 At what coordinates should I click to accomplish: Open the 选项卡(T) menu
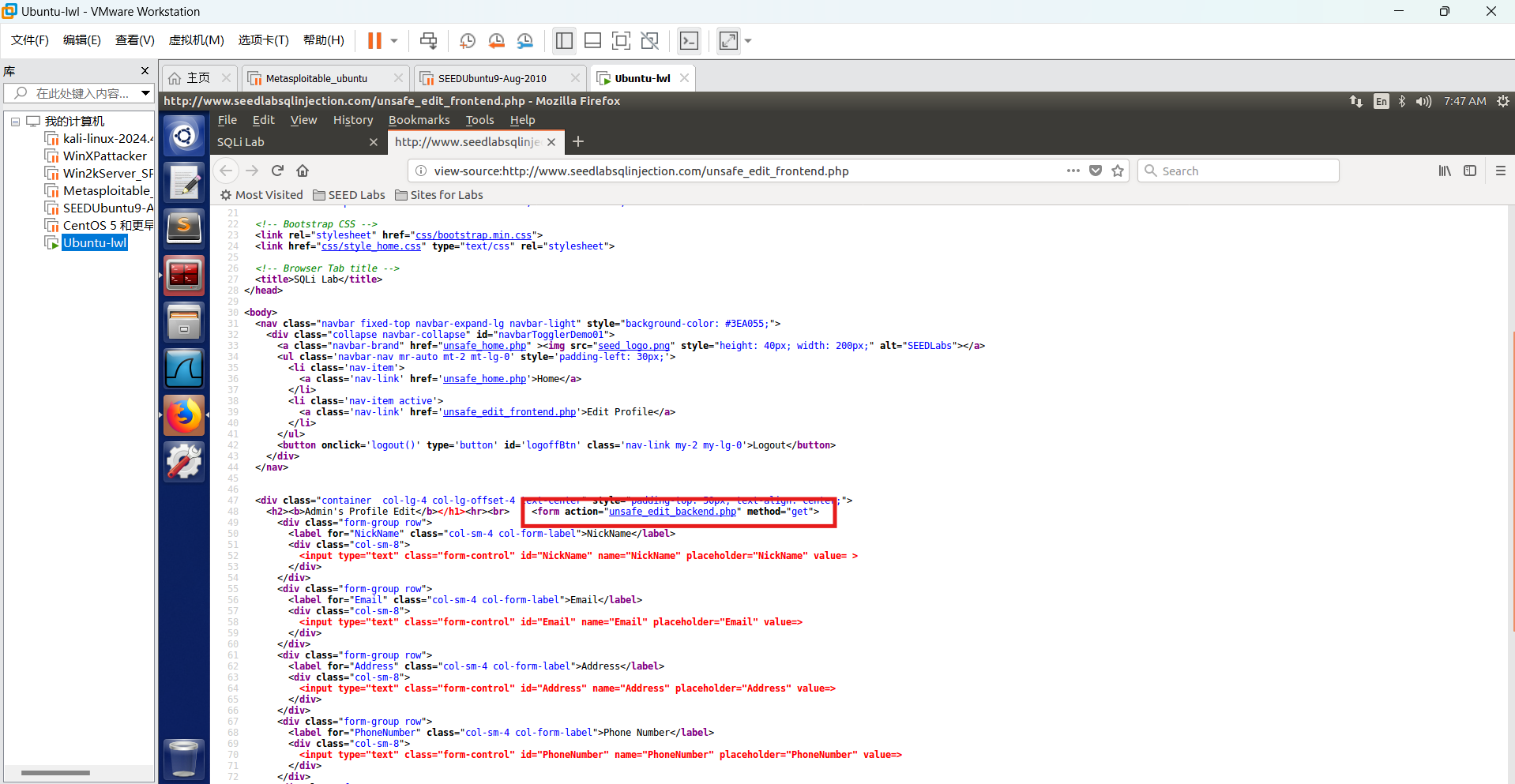(x=263, y=40)
